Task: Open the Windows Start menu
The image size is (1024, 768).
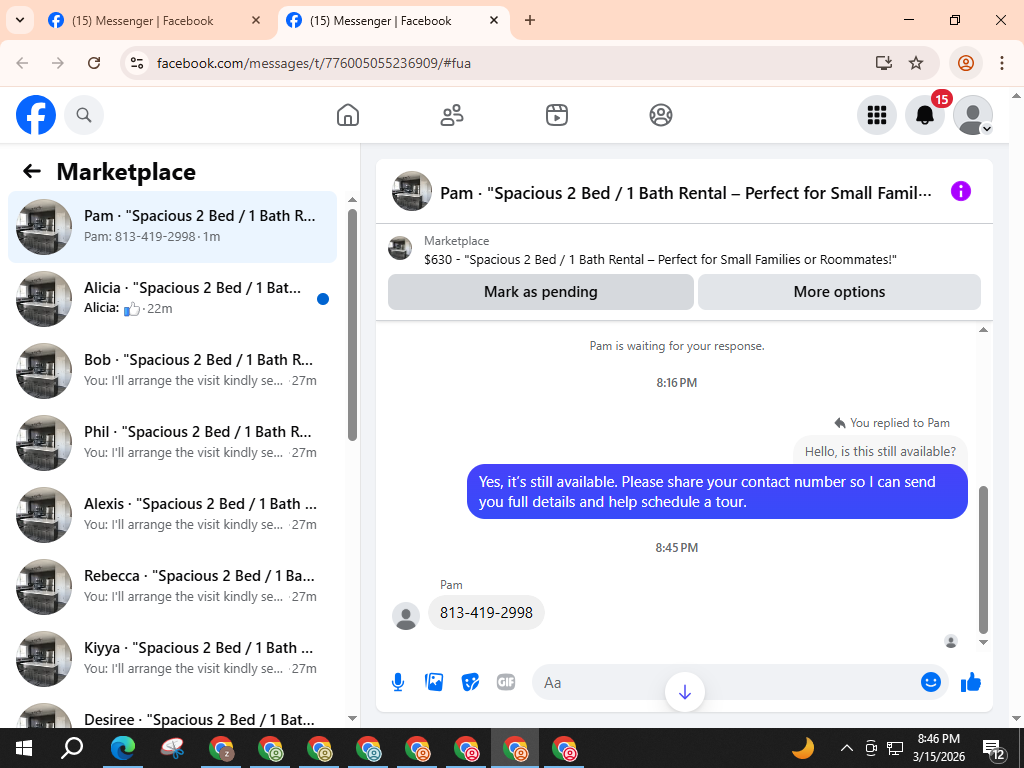Action: (24, 748)
